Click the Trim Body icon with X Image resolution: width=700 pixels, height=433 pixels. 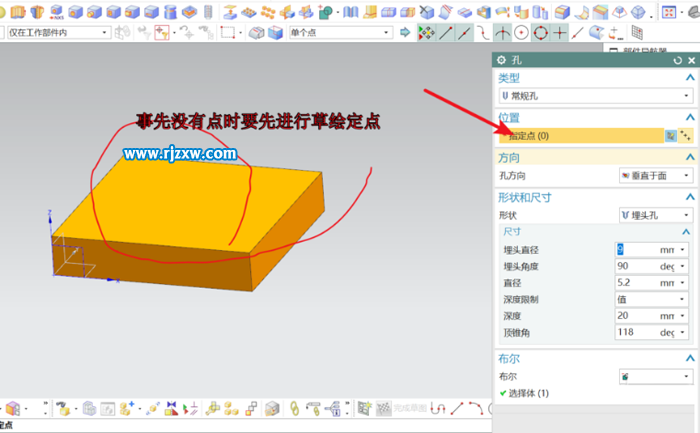pyautogui.click(x=427, y=12)
